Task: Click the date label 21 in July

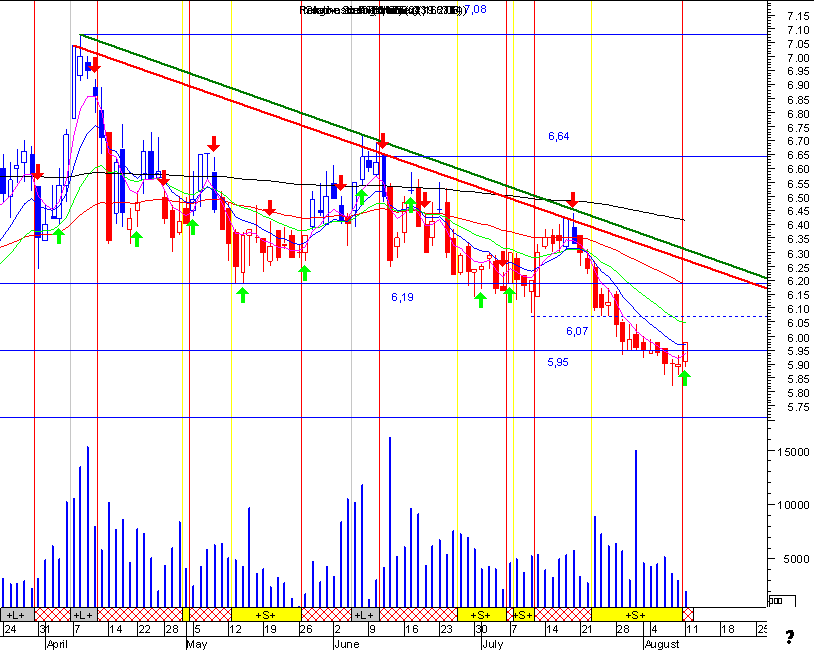Action: click(x=588, y=629)
